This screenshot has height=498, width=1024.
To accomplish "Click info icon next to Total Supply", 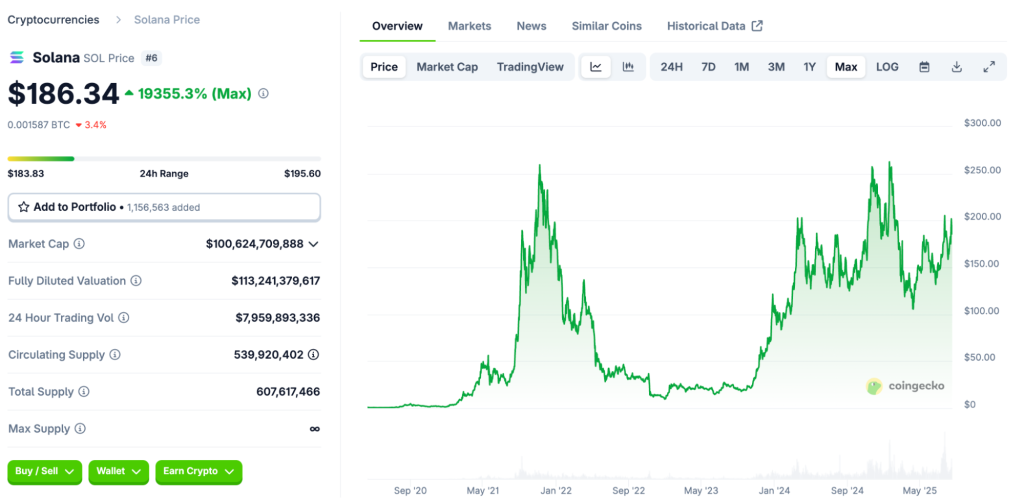I will tap(83, 392).
